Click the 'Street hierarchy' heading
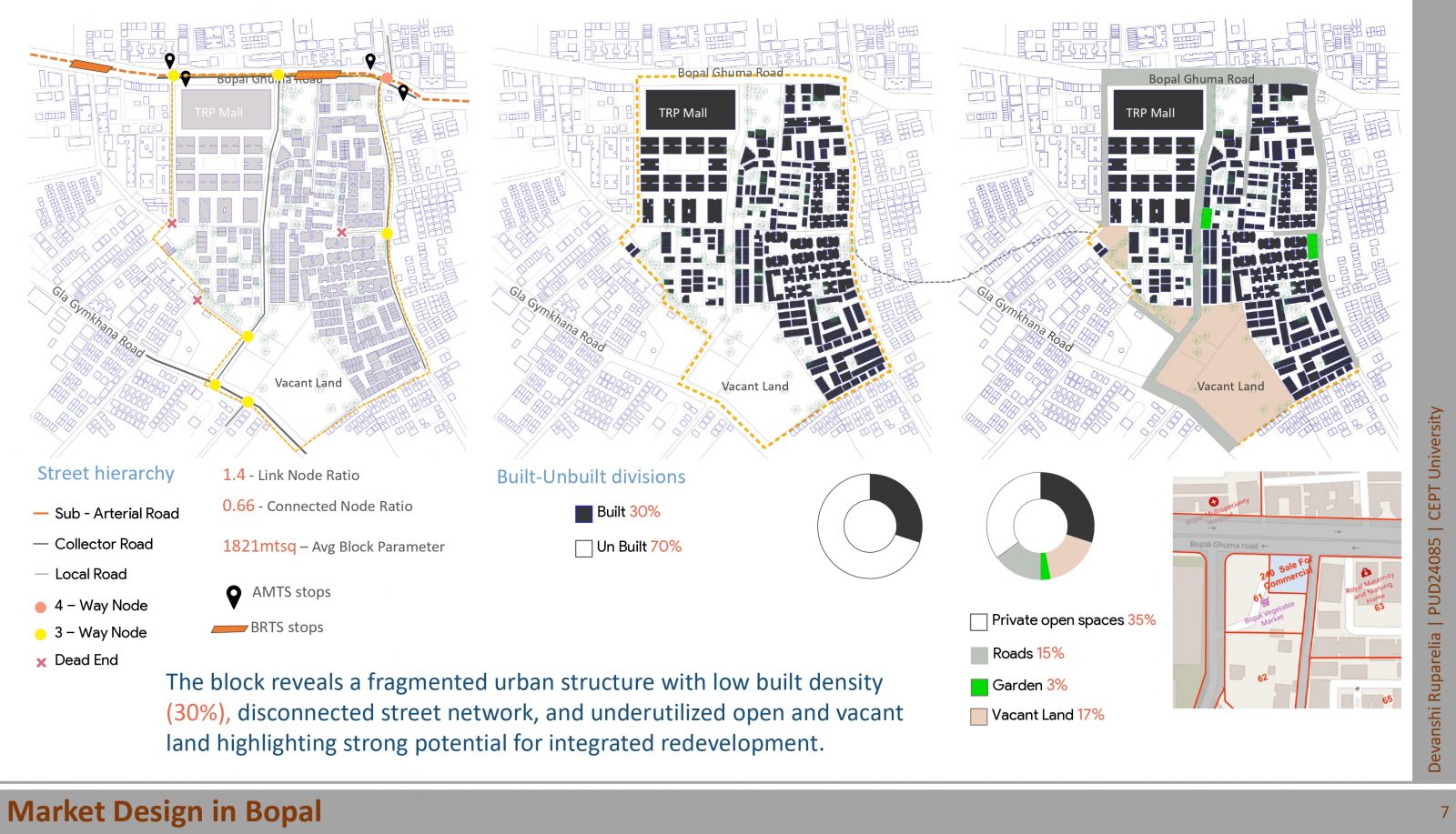This screenshot has height=834, width=1456. click(x=106, y=474)
